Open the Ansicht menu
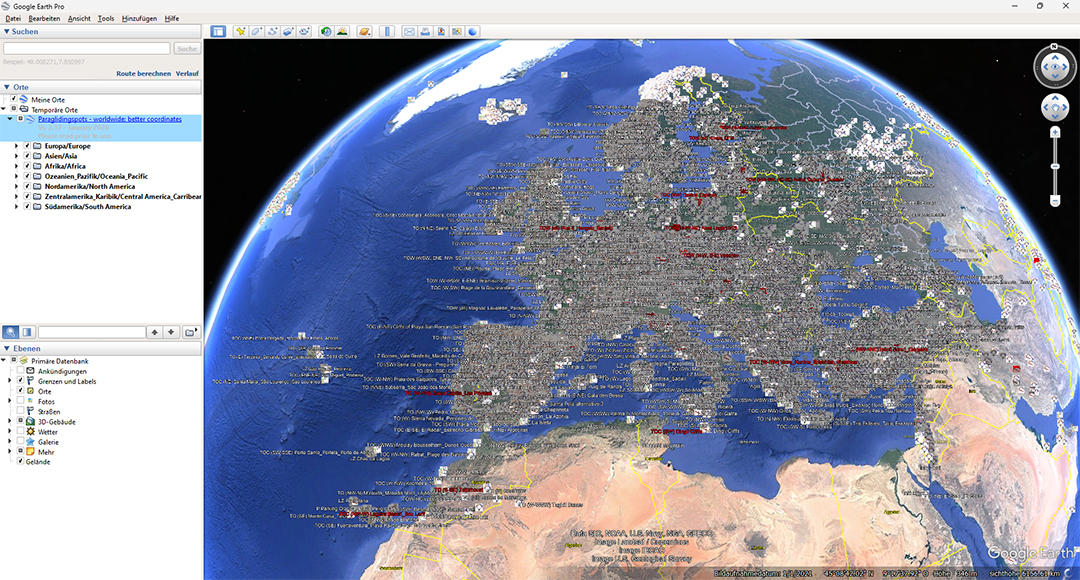The image size is (1080, 580). tap(79, 19)
